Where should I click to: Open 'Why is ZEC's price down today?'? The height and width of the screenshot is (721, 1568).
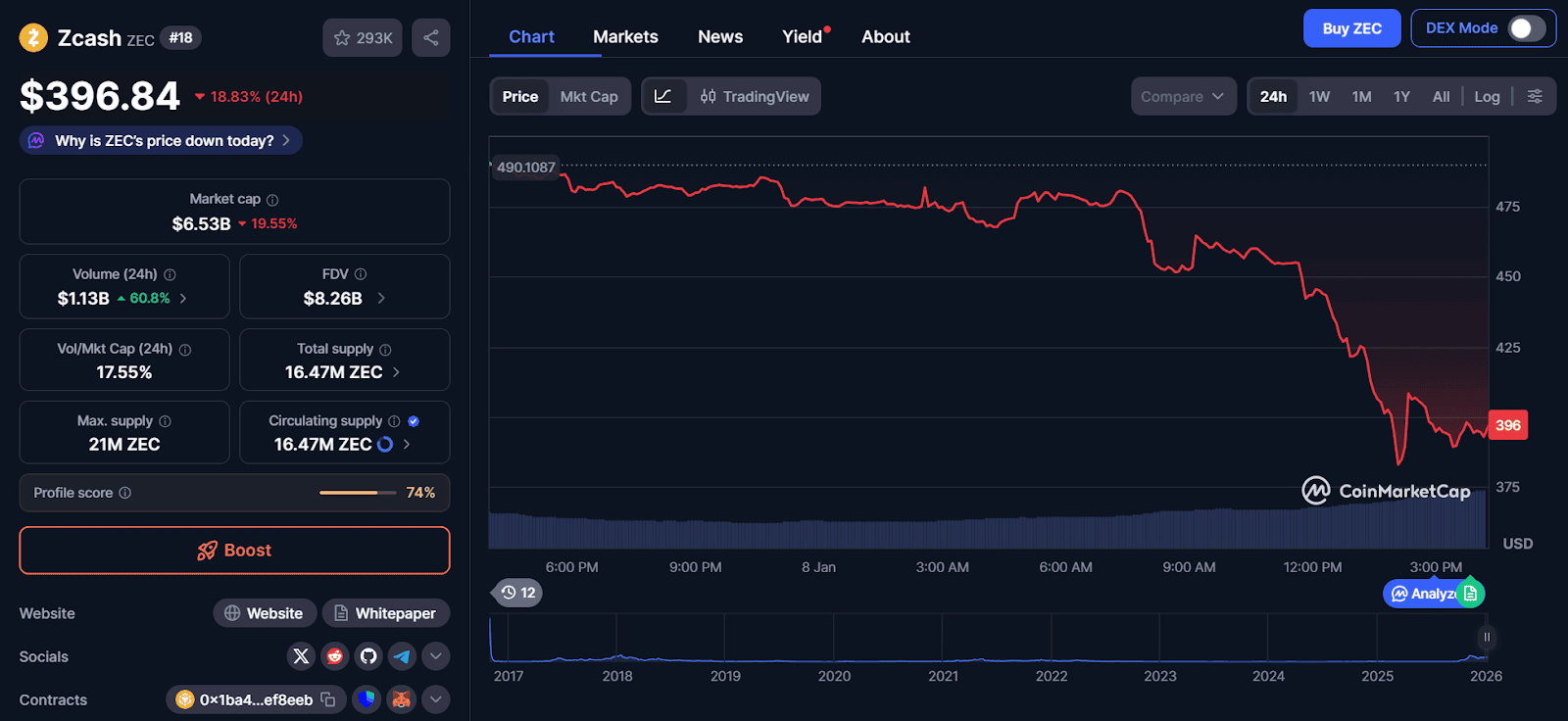point(162,141)
